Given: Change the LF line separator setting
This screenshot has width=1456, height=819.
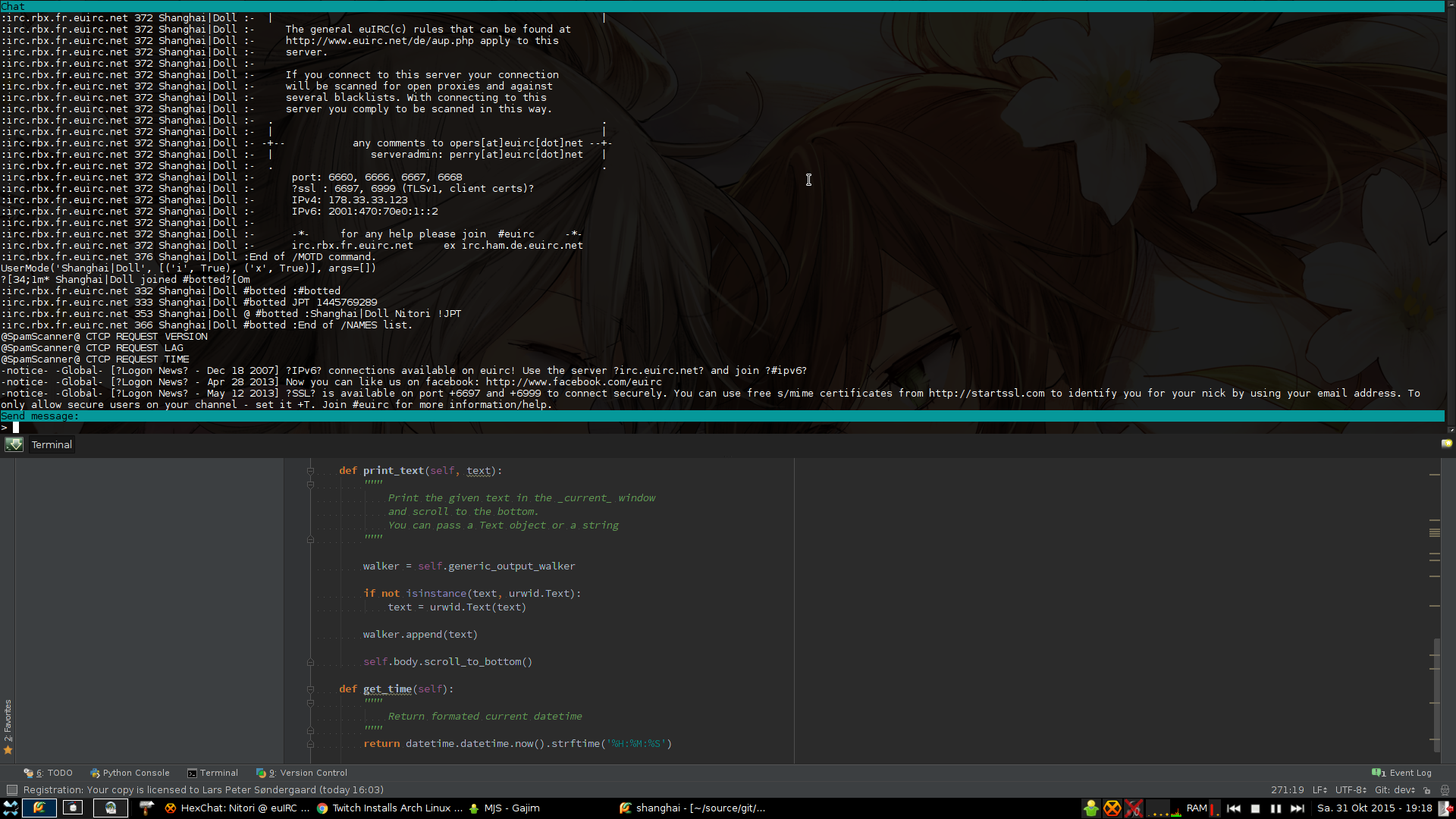Looking at the screenshot, I should (x=1319, y=789).
